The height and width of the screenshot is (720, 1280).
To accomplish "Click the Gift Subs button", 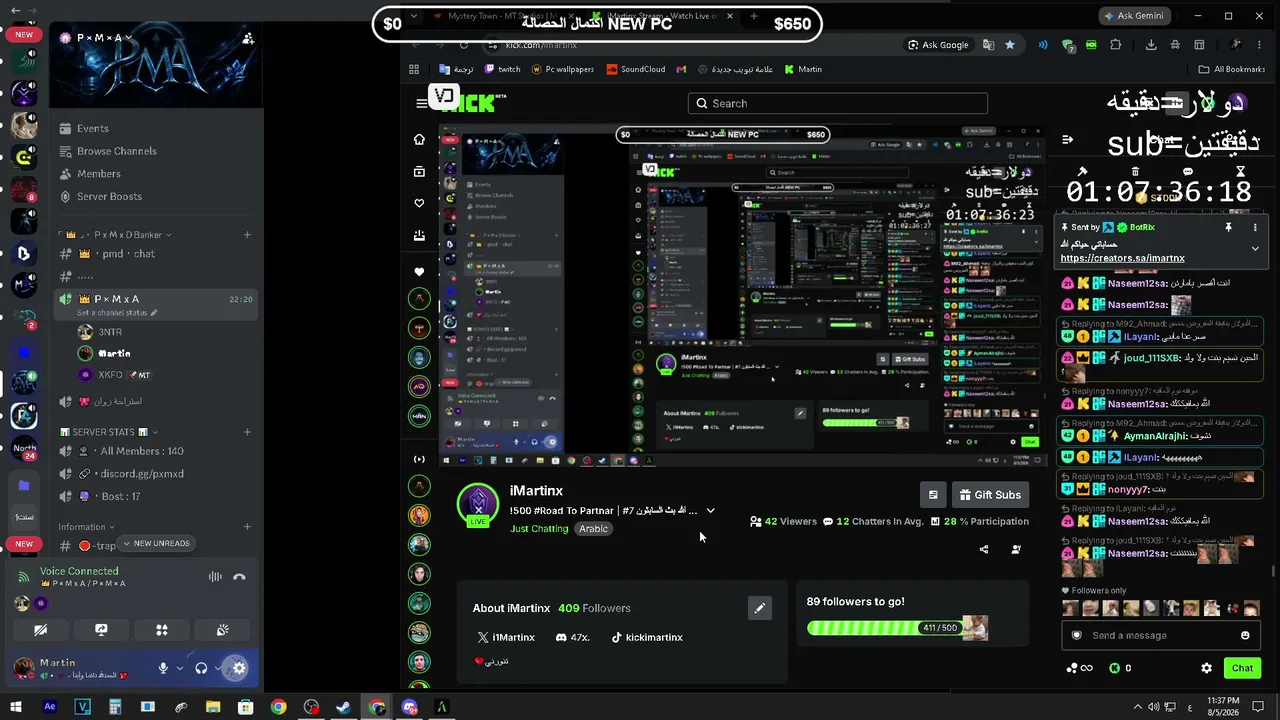I will tap(989, 495).
